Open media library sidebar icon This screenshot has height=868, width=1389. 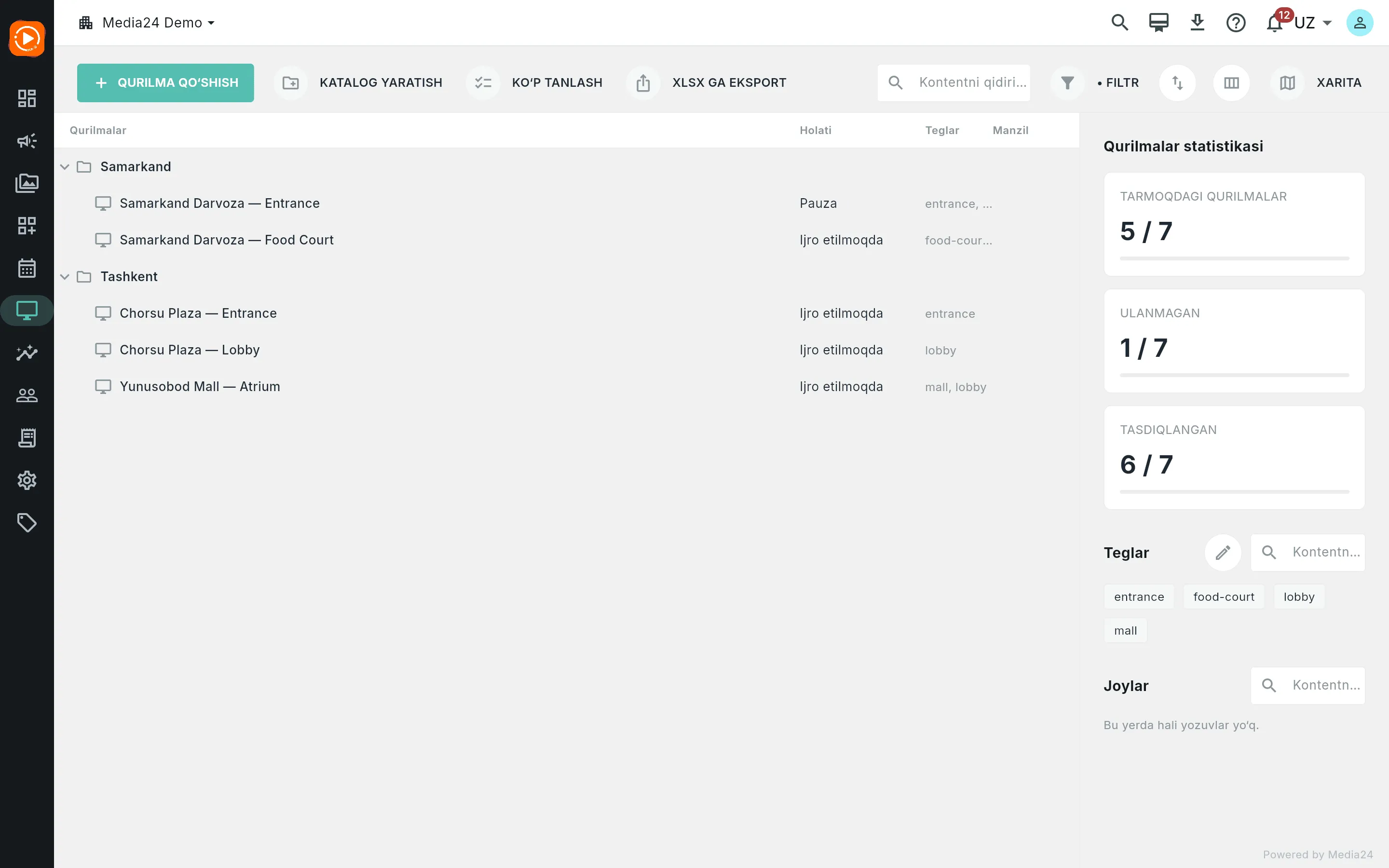click(27, 183)
